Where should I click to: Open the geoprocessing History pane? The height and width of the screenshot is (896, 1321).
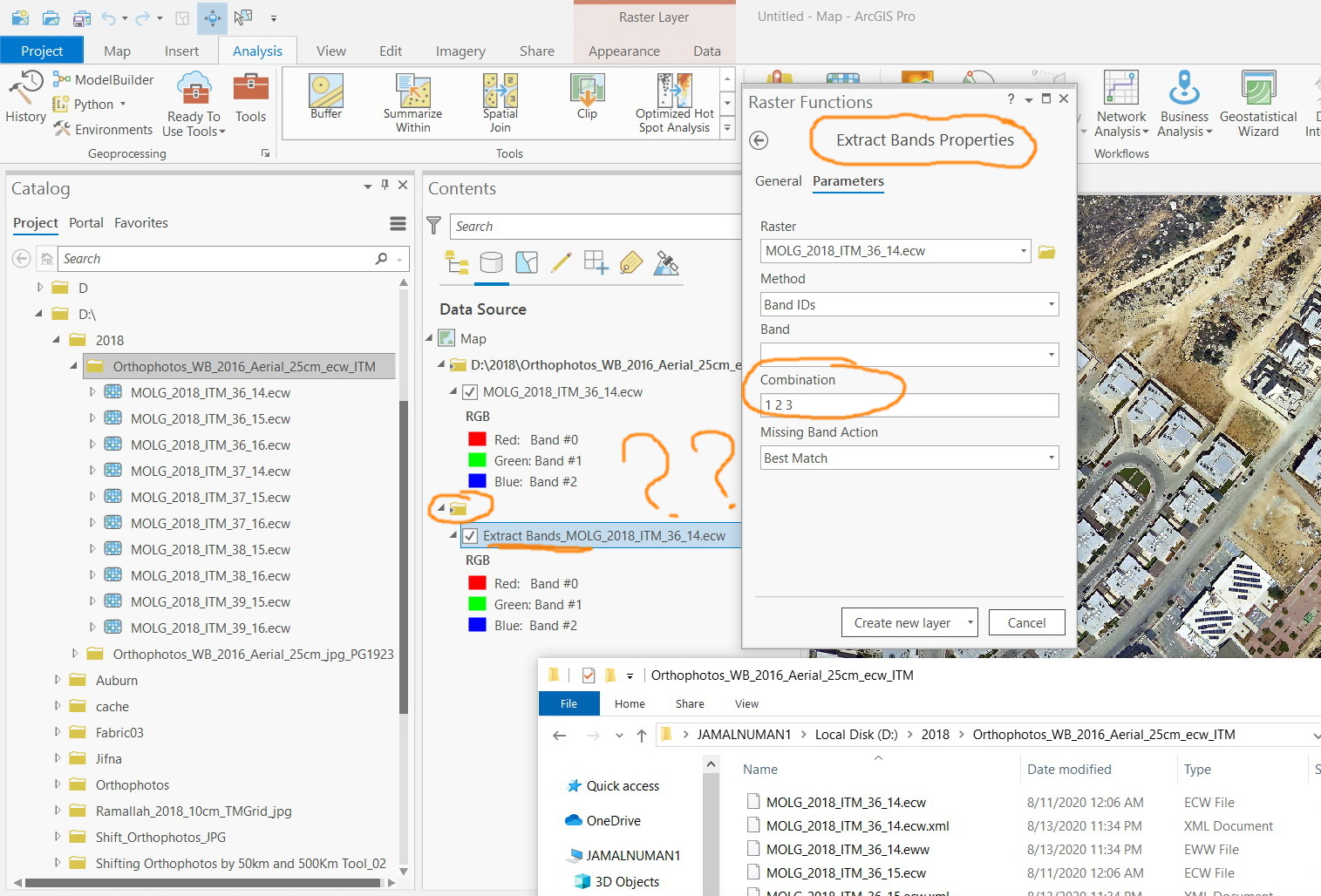pos(25,98)
